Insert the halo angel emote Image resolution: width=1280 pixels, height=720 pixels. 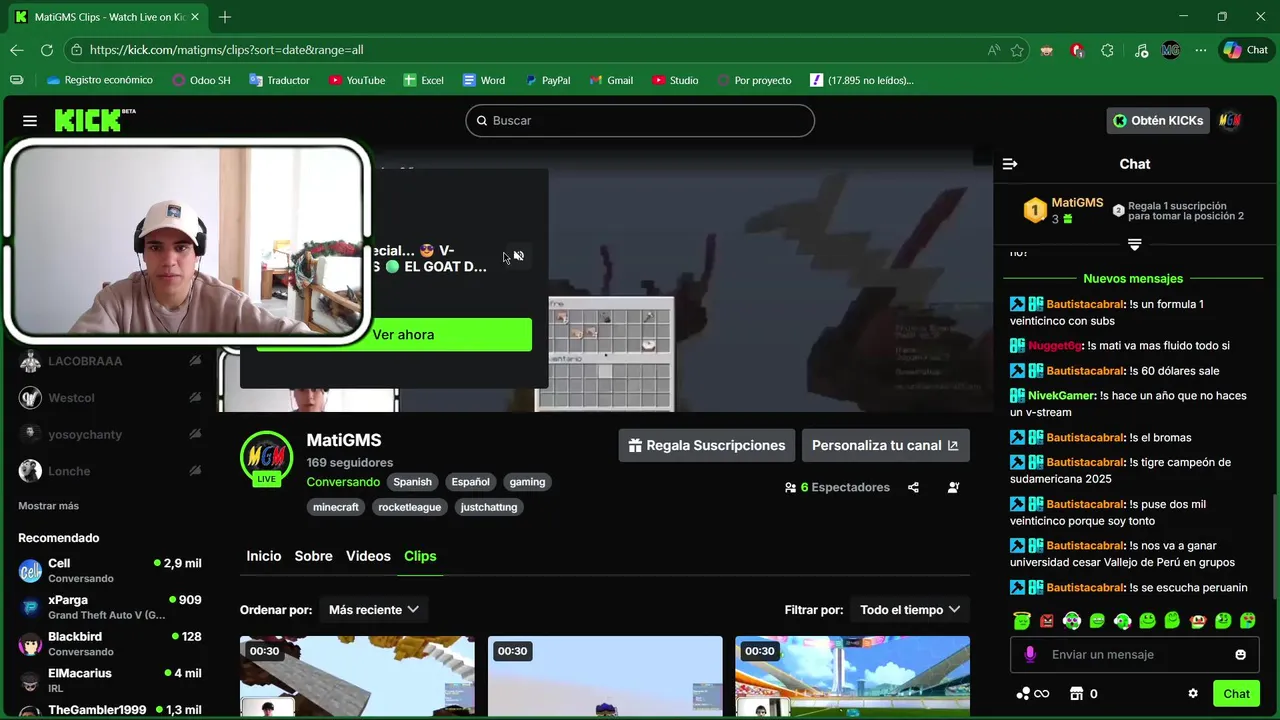1022,621
